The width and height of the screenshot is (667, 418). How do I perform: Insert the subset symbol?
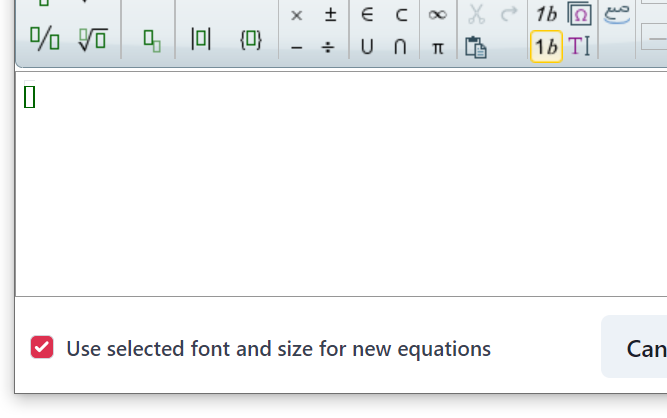click(x=401, y=15)
